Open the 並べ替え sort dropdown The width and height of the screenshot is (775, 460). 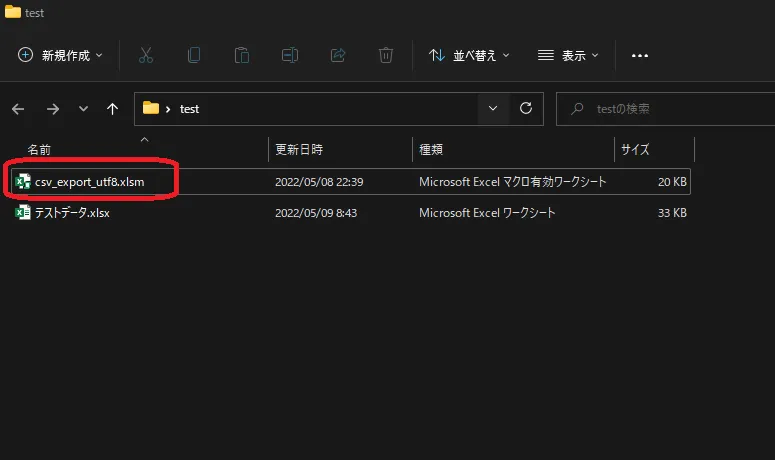pyautogui.click(x=469, y=56)
